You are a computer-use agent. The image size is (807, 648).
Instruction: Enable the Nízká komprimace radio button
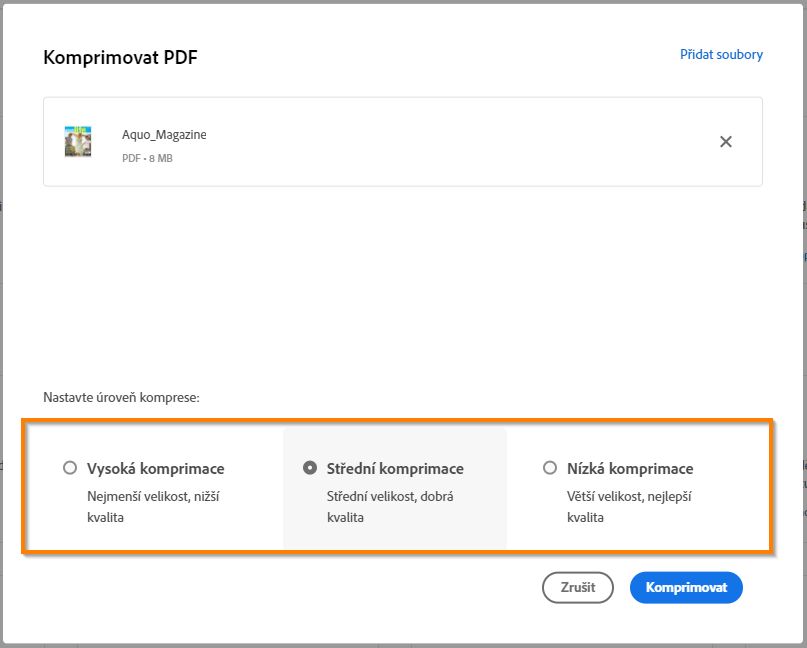click(550, 468)
